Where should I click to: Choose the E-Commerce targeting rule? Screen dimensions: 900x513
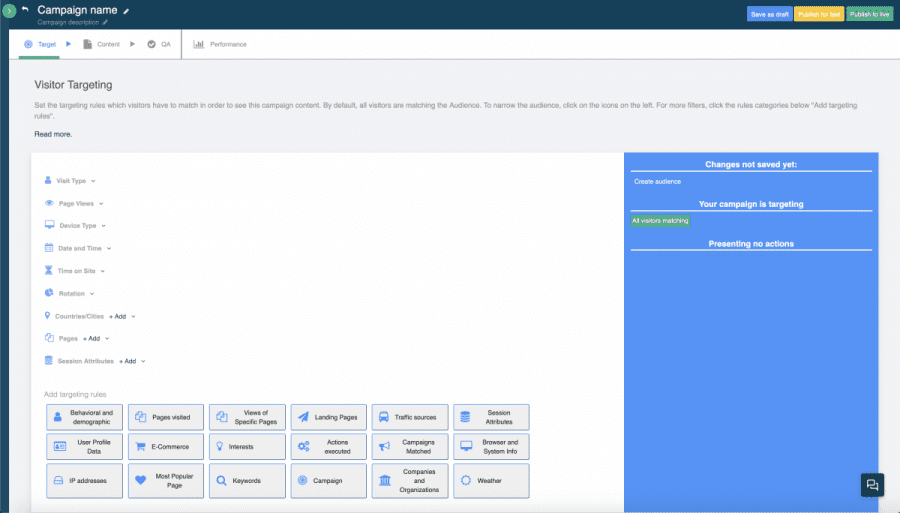[x=165, y=447]
